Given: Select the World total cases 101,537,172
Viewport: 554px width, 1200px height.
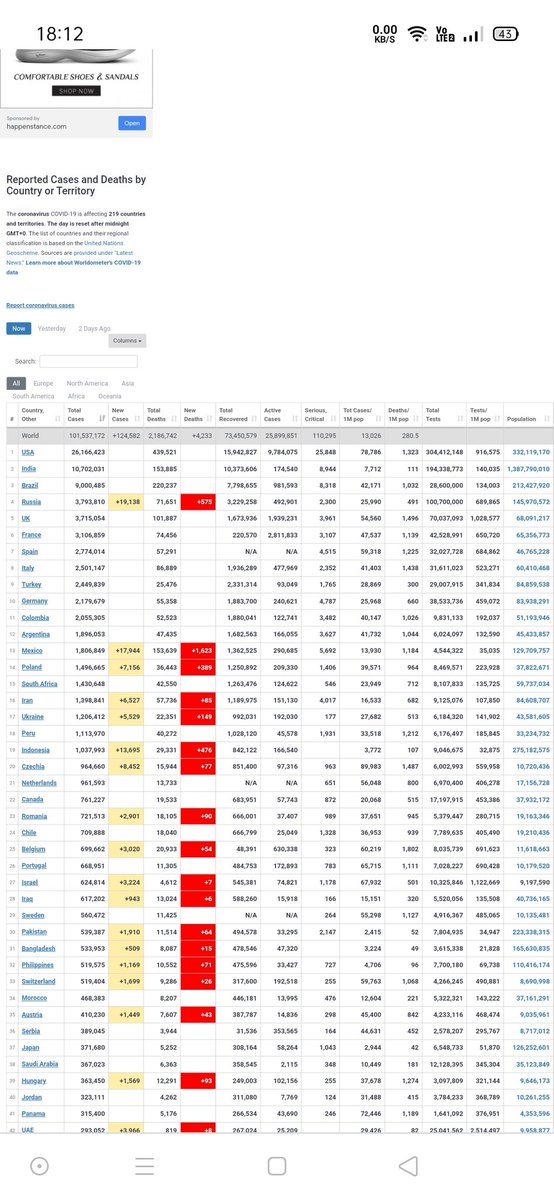Looking at the screenshot, I should point(87,435).
